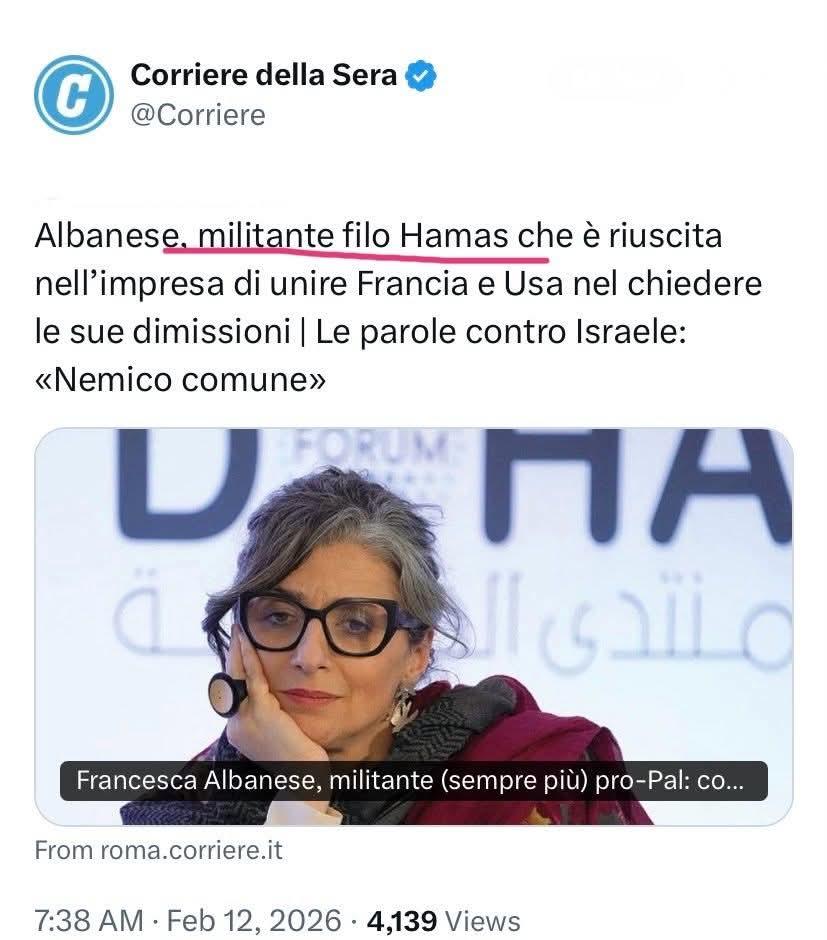Tap the pink-underlined phrase militante filo Hamas
Viewport: 827px width, 940px height.
(x=353, y=236)
